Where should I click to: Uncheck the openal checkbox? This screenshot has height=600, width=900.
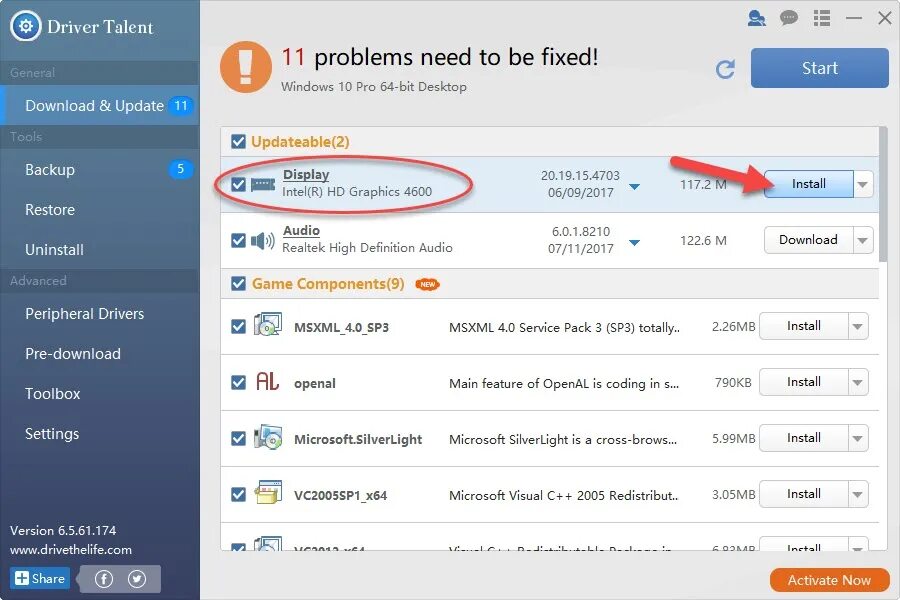(x=238, y=382)
